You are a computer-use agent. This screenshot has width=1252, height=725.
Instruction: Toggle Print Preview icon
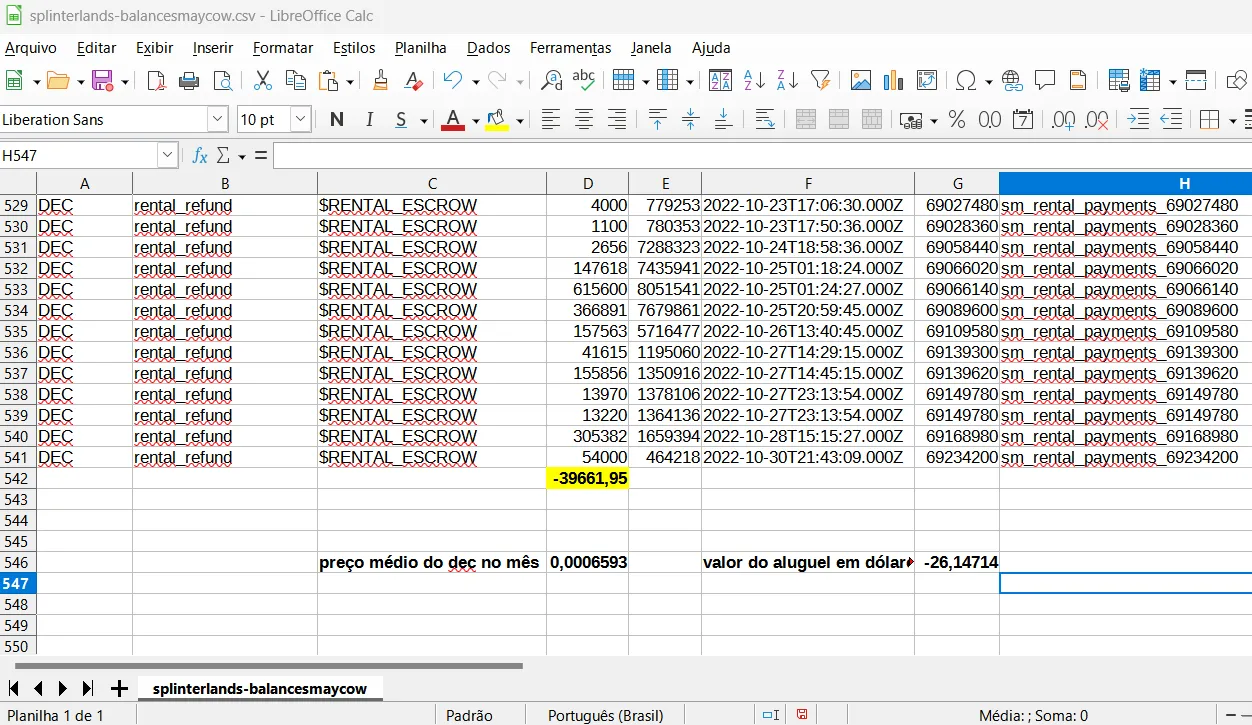coord(222,81)
